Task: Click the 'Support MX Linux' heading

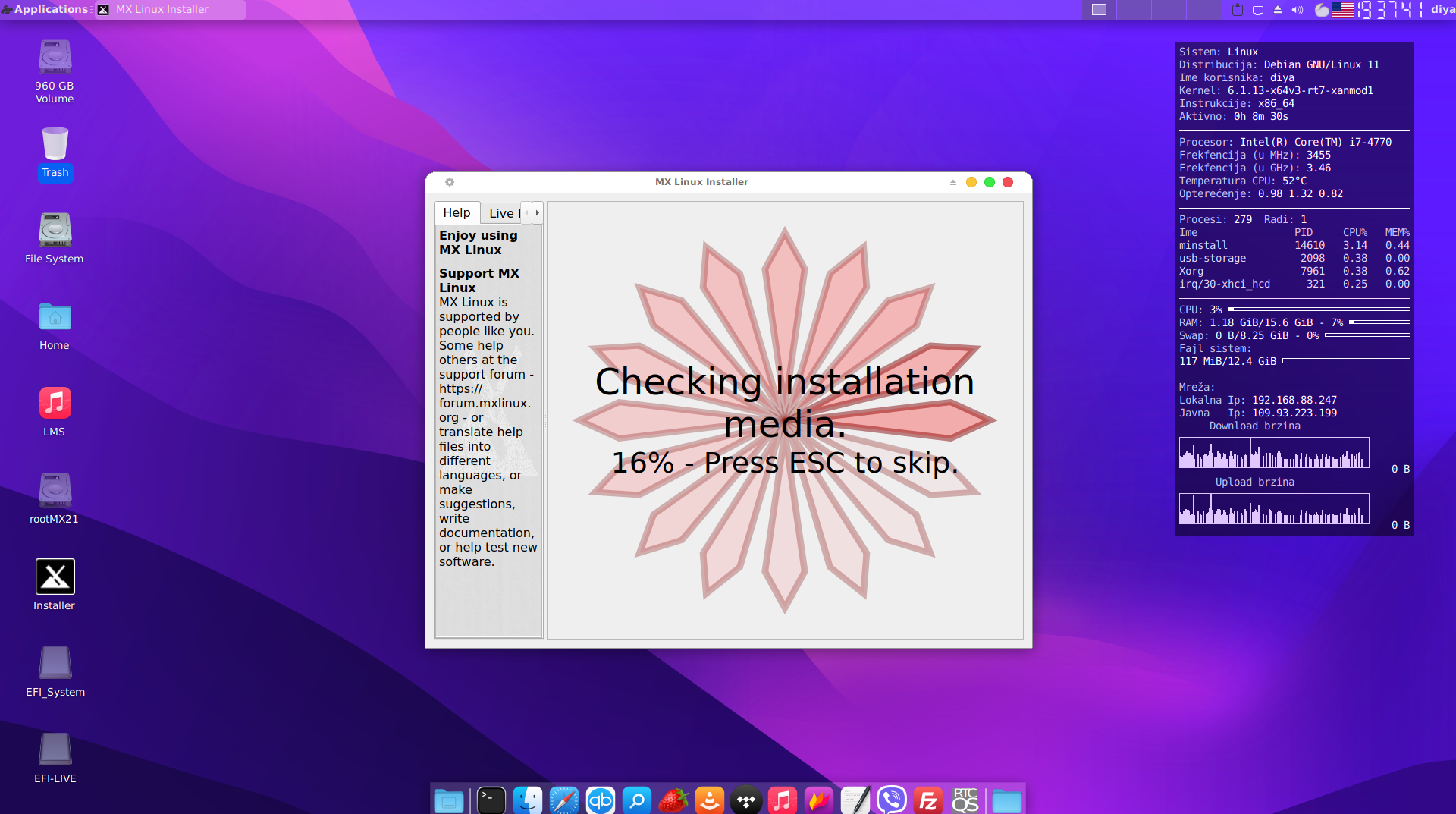Action: click(x=479, y=280)
